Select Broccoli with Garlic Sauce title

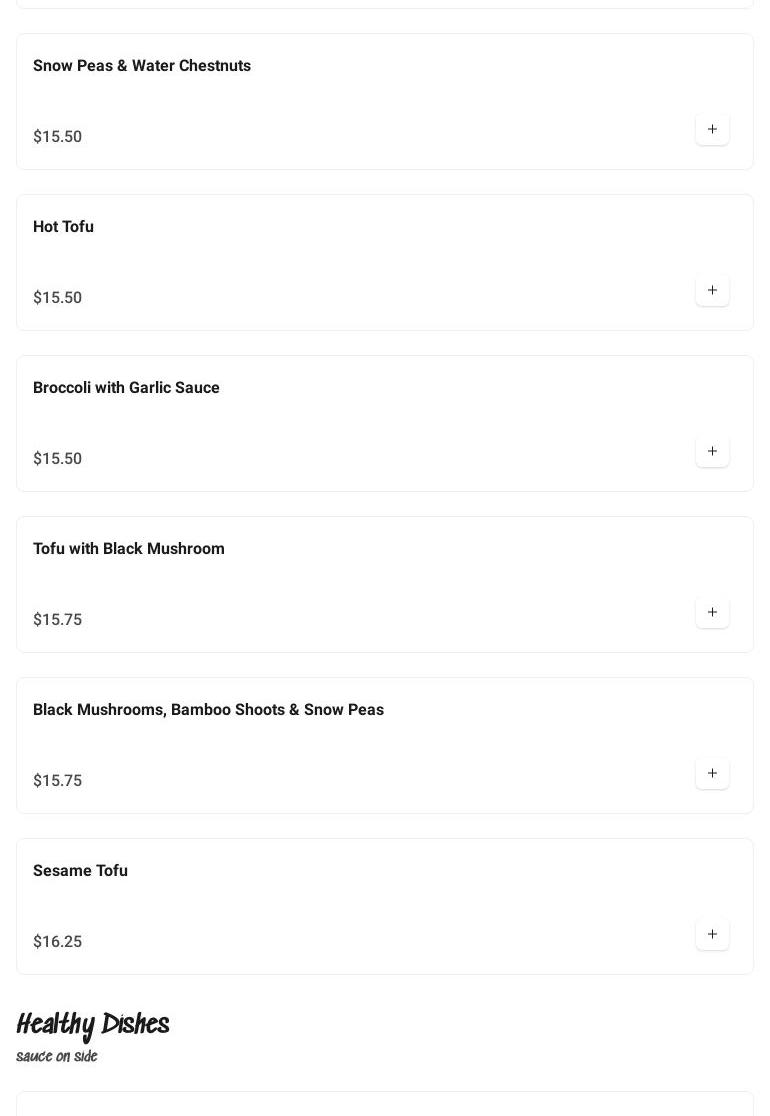tap(126, 388)
